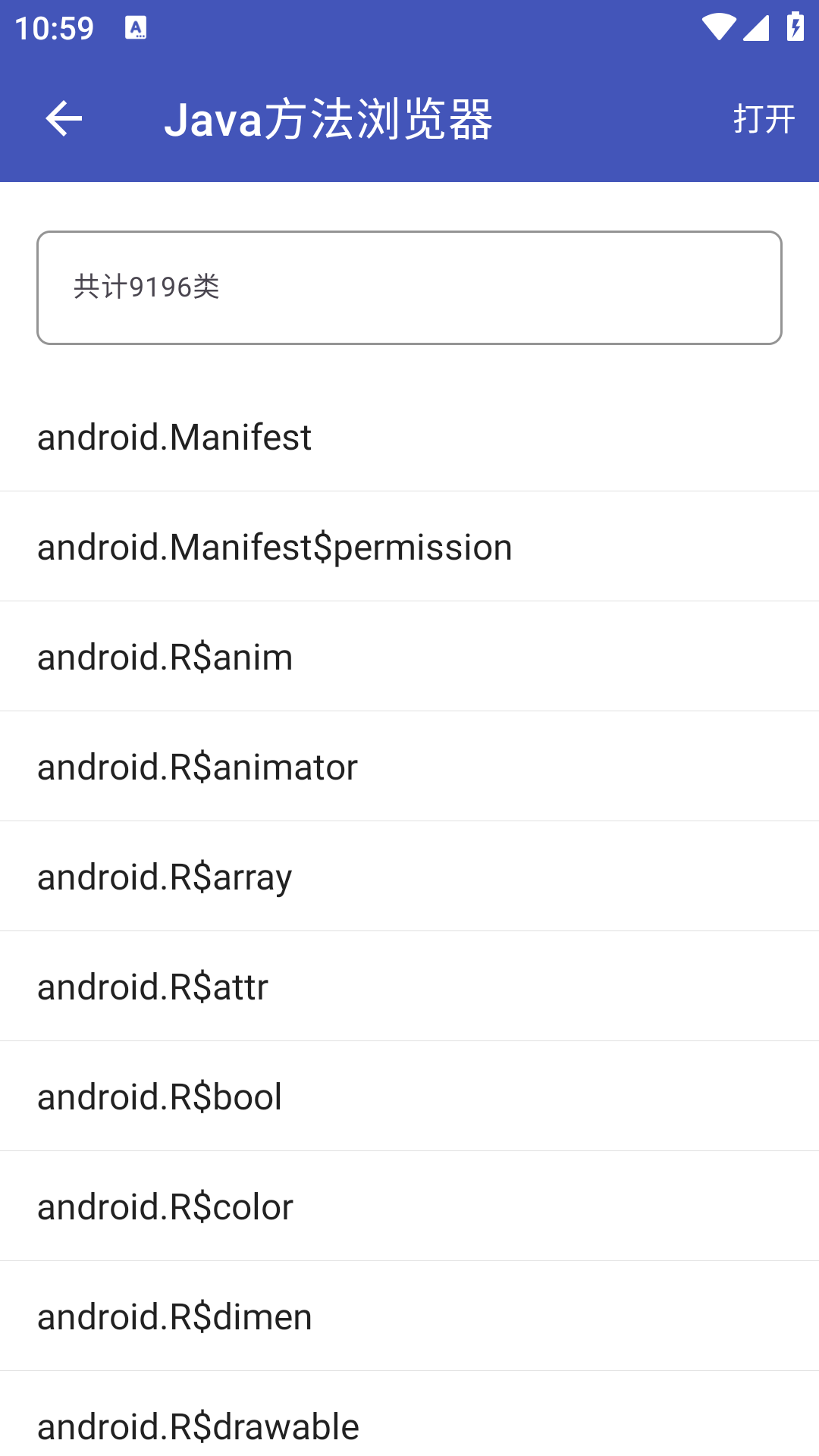Select android.R$animator list item
819x1456 pixels.
409,767
